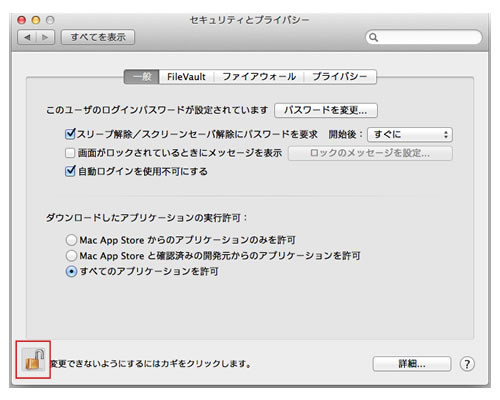The image size is (500, 400).
Task: Click the magnifier icon in search field
Action: pos(373,37)
